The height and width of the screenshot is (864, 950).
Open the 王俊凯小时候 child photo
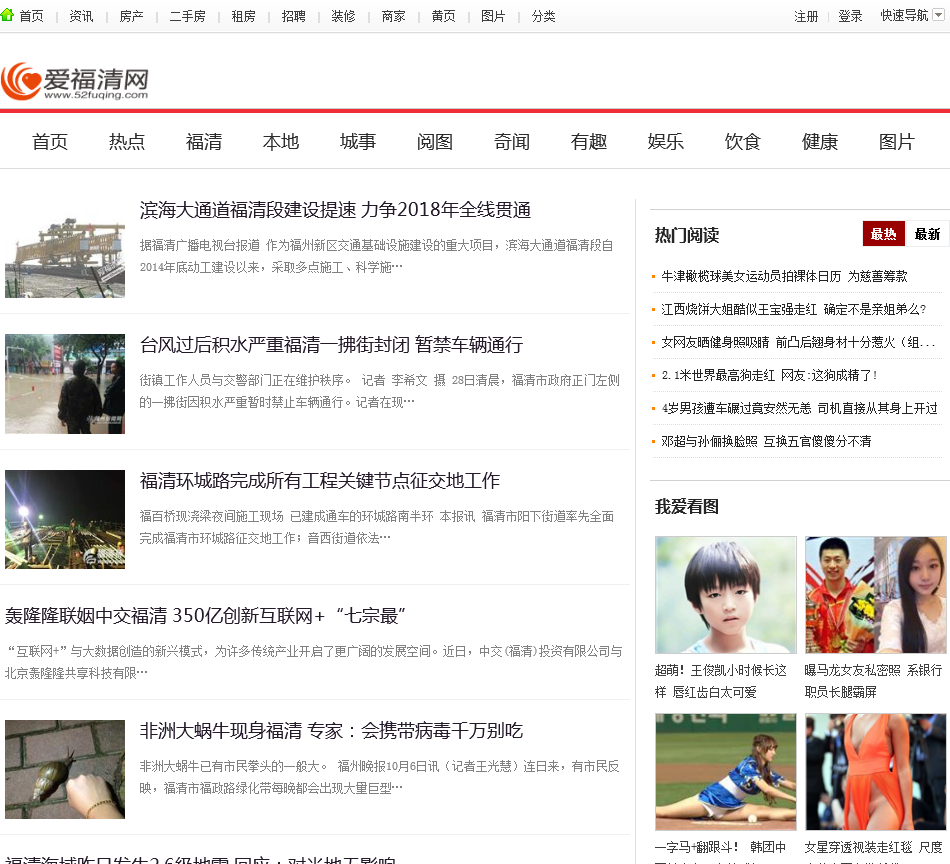tap(726, 594)
